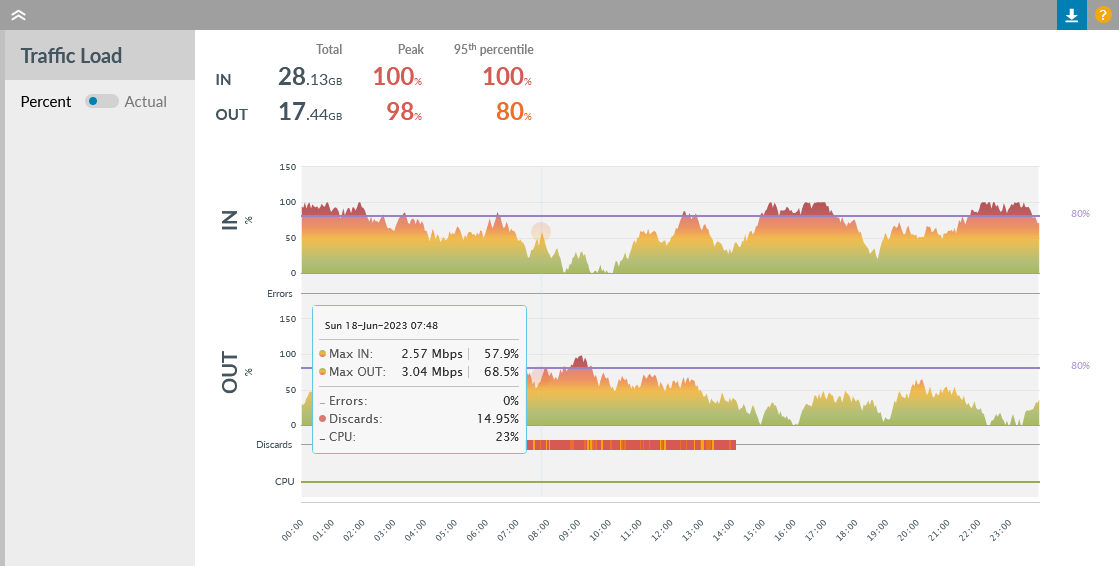The height and width of the screenshot is (566, 1119).
Task: Click the OUT peak 98% value
Action: pyautogui.click(x=403, y=112)
